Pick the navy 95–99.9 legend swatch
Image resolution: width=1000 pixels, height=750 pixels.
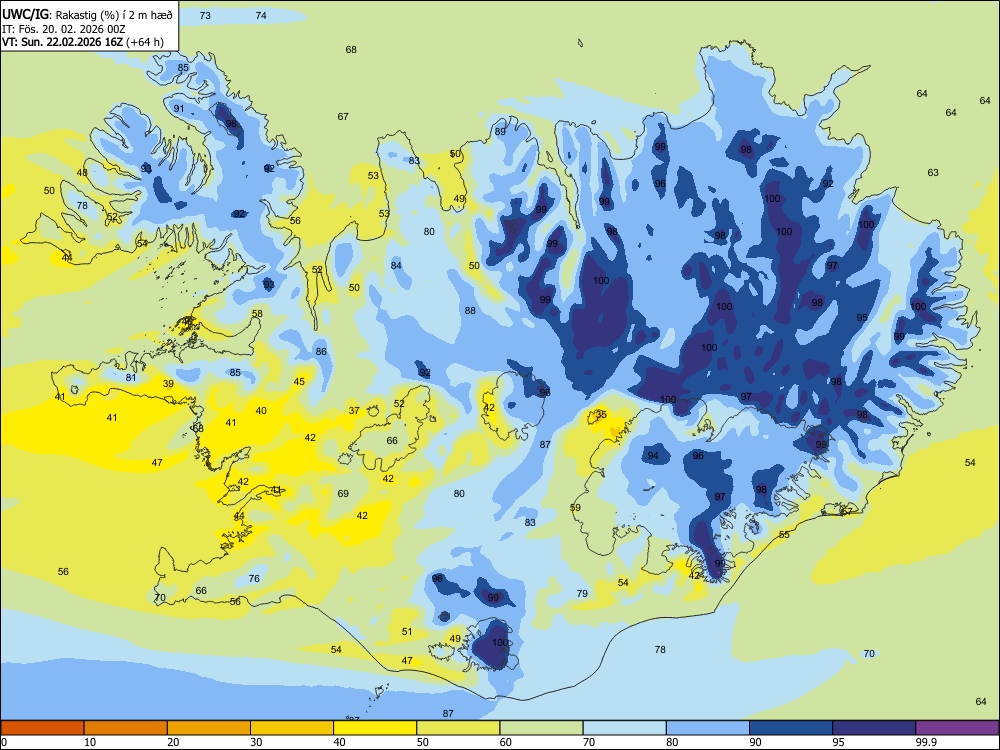pyautogui.click(x=874, y=728)
